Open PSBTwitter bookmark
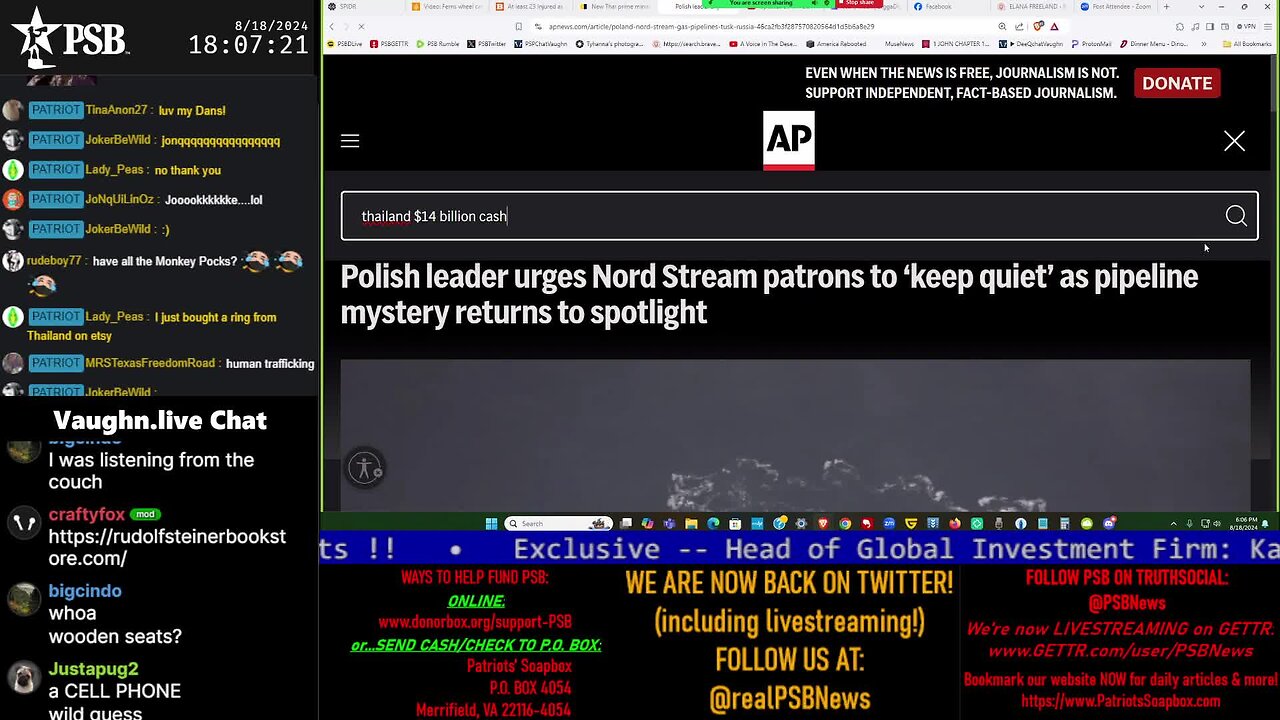Image resolution: width=1280 pixels, height=720 pixels. coord(486,44)
